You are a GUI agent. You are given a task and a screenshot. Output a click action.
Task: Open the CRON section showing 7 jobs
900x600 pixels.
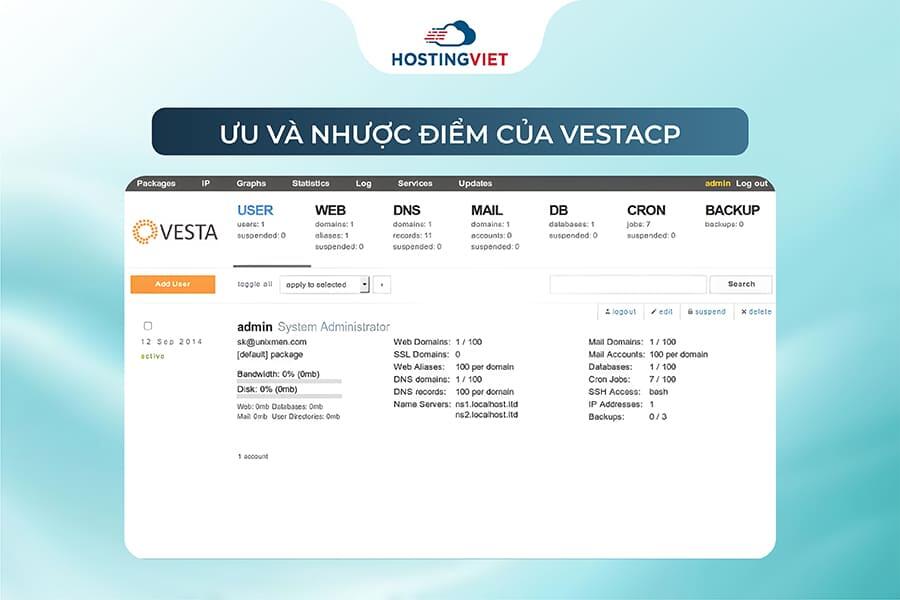[645, 211]
